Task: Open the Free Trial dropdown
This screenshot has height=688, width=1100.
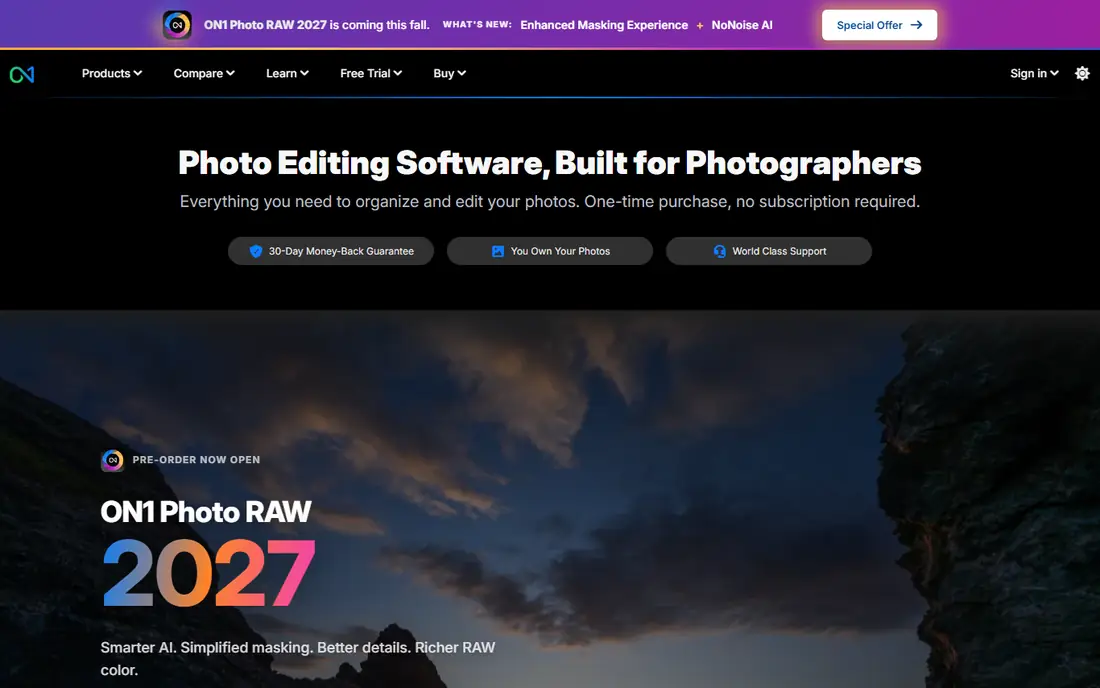Action: 370,73
